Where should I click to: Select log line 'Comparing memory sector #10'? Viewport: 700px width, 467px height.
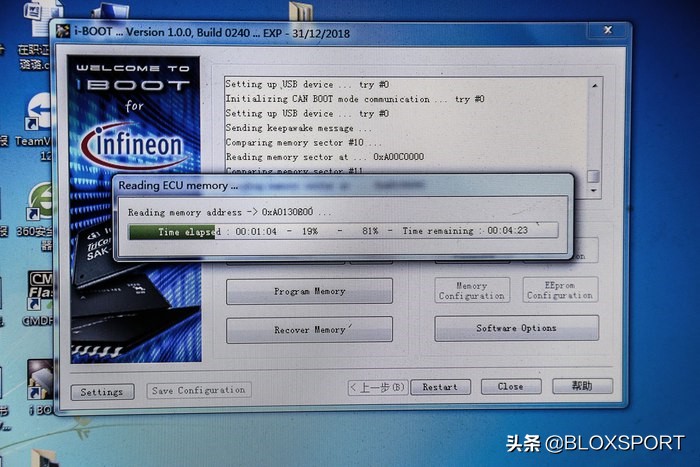pyautogui.click(x=303, y=142)
